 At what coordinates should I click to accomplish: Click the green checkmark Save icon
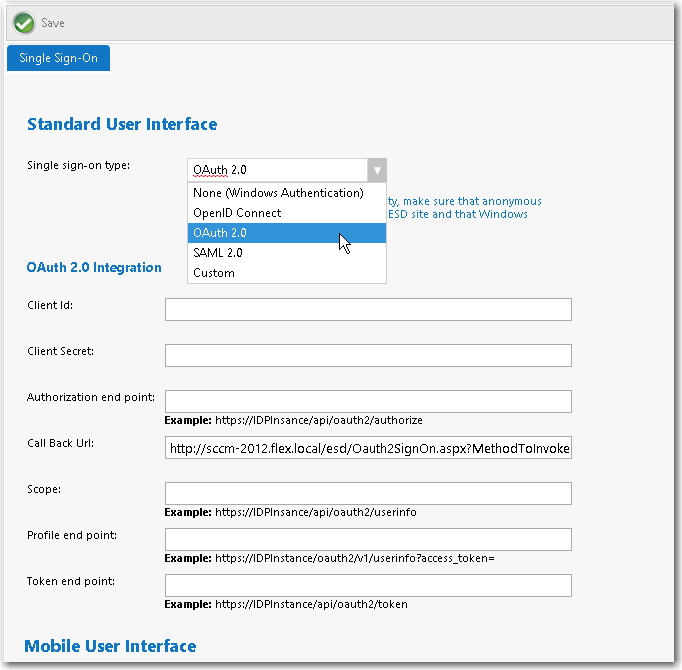[x=24, y=23]
